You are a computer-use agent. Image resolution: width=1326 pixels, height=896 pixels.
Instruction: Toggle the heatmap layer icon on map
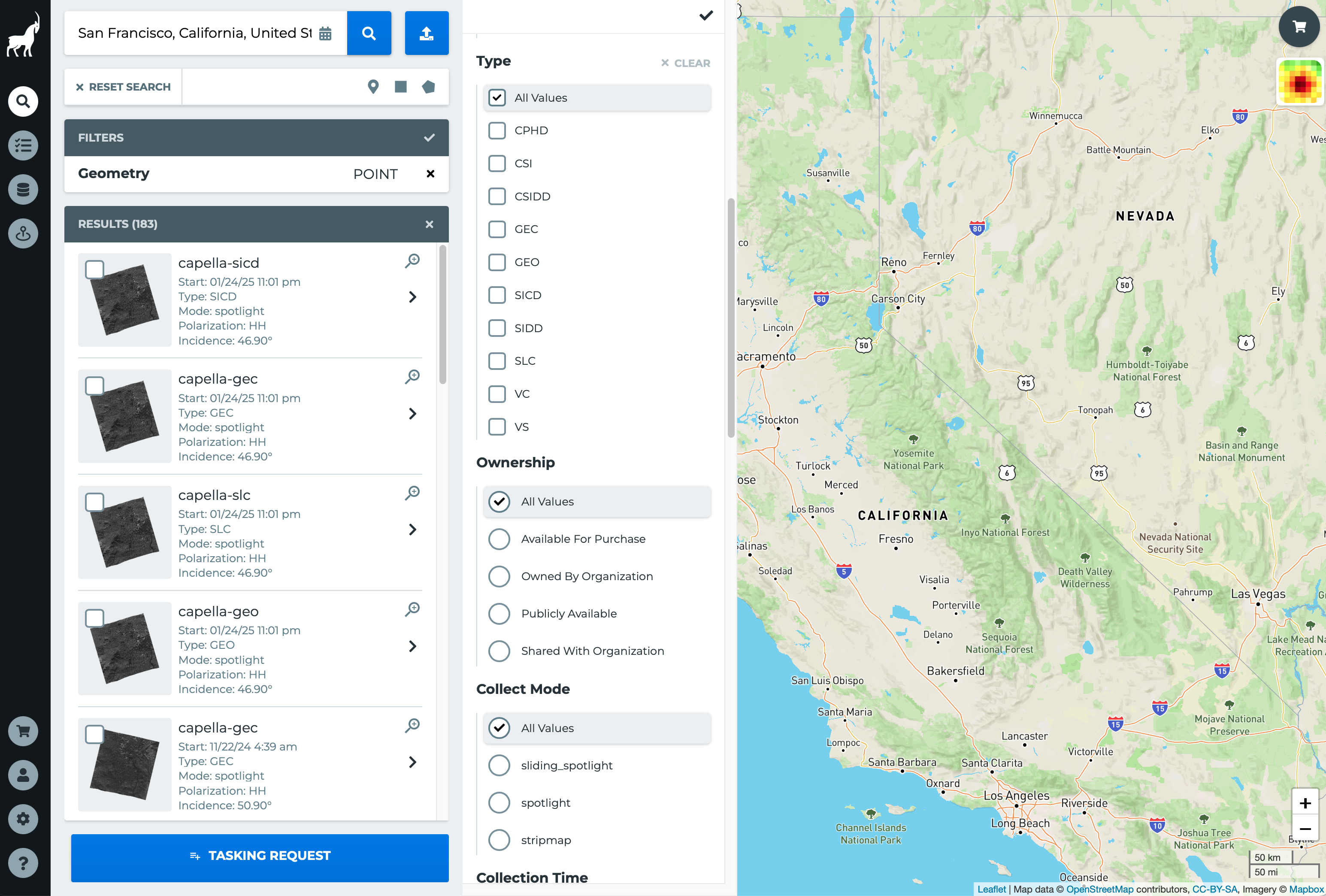tap(1300, 82)
